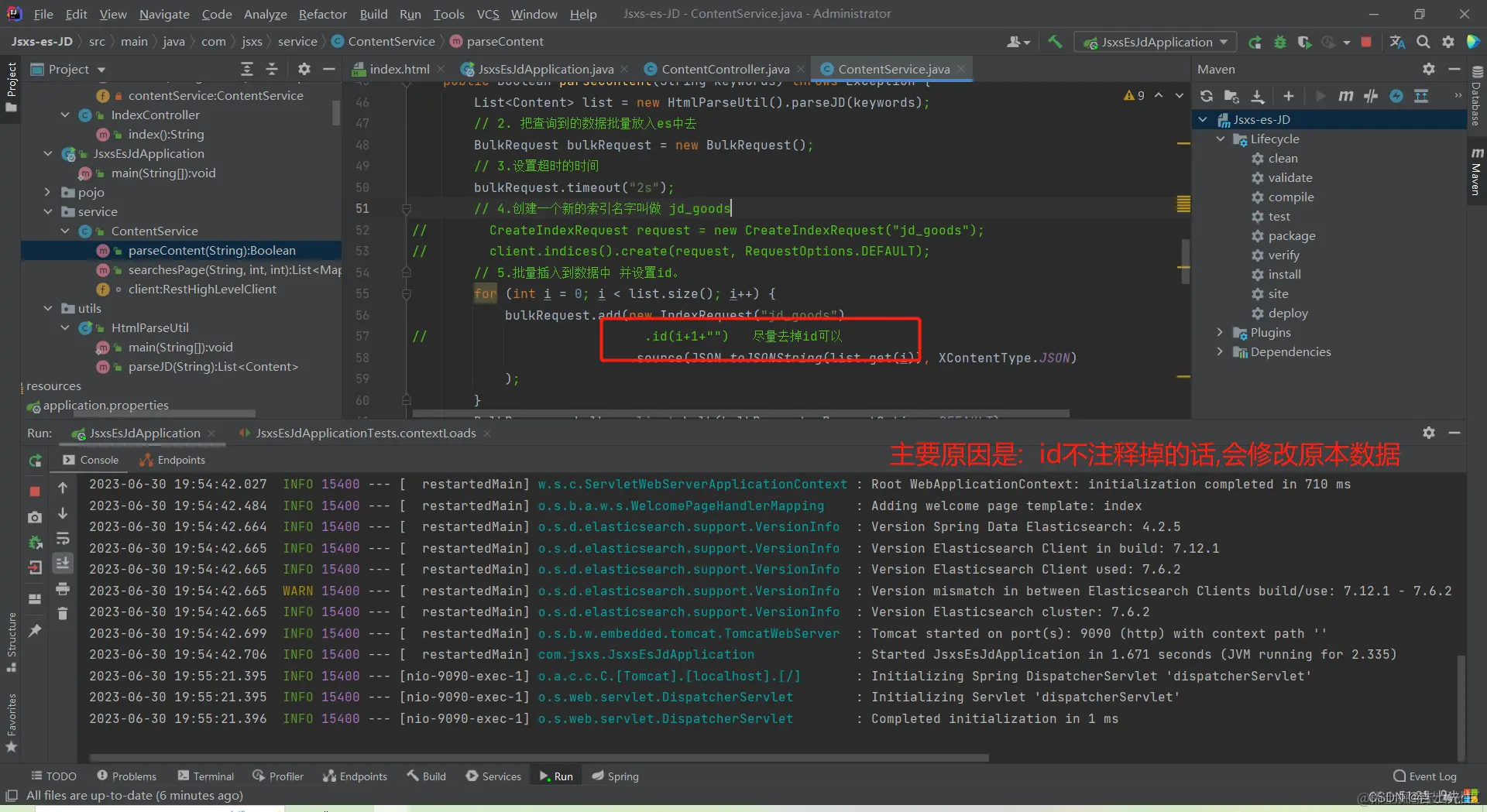Toggle the Favorites tool window stripe button
1487x812 pixels.
11,723
